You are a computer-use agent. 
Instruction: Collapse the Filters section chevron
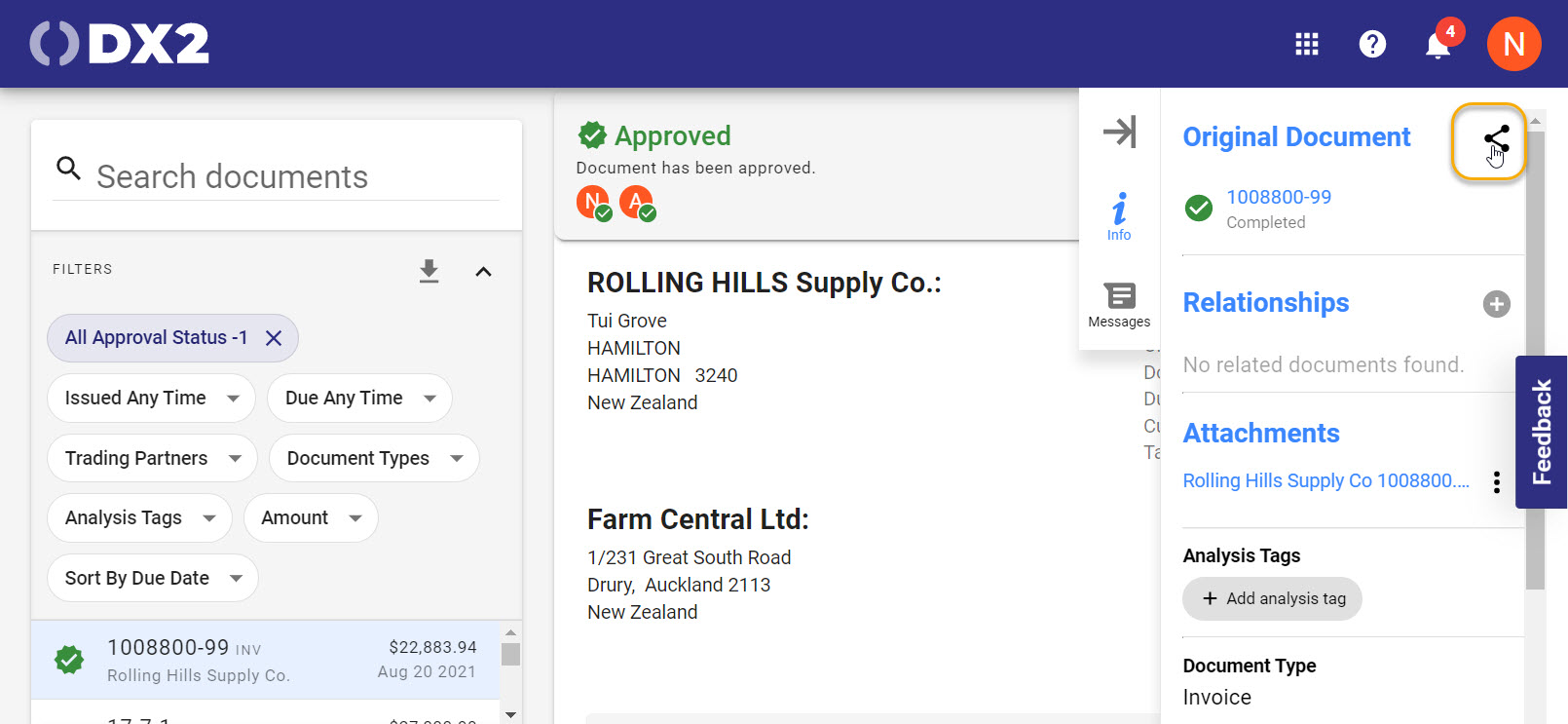pos(483,271)
